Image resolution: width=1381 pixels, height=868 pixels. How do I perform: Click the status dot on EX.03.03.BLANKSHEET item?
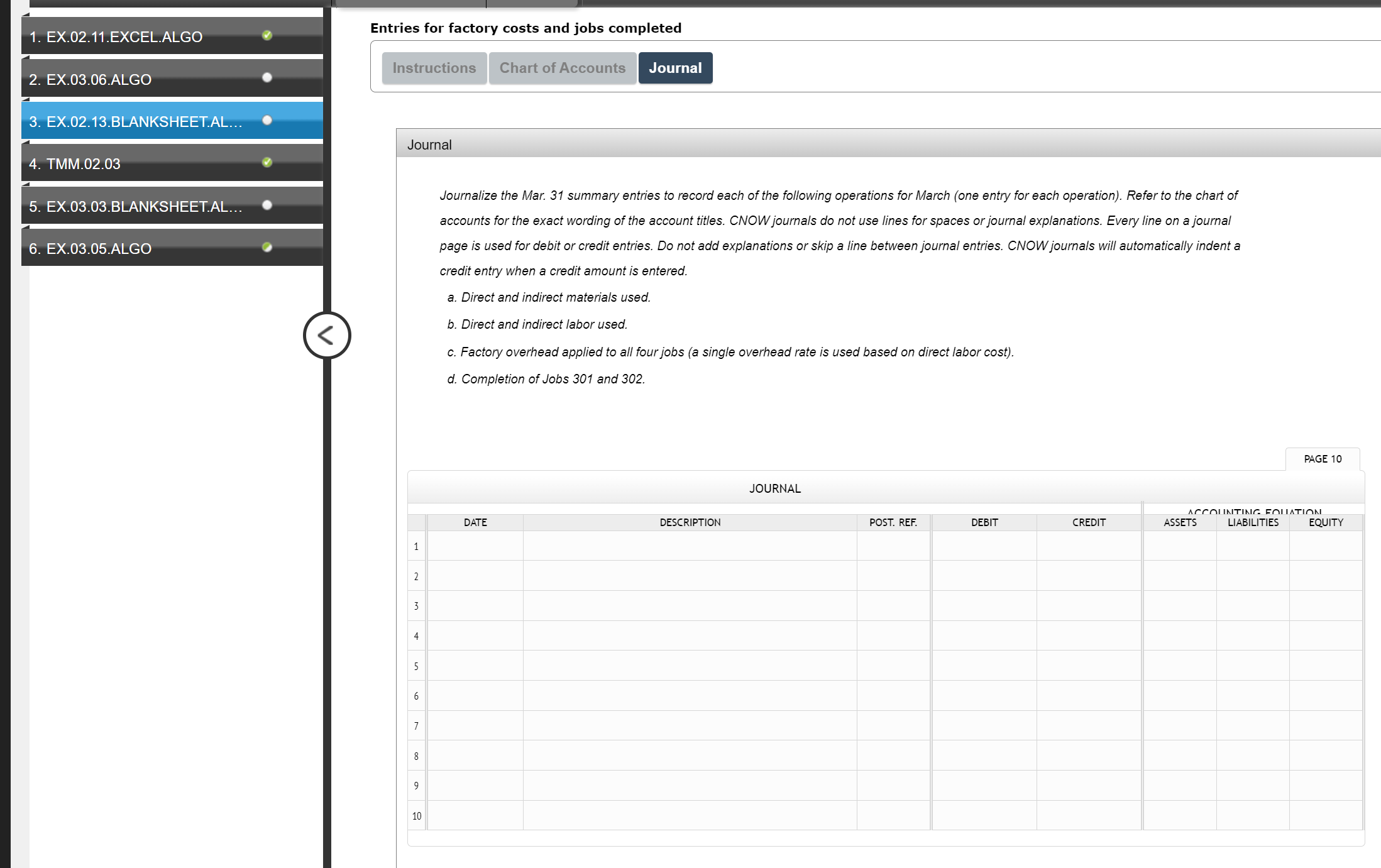(267, 204)
